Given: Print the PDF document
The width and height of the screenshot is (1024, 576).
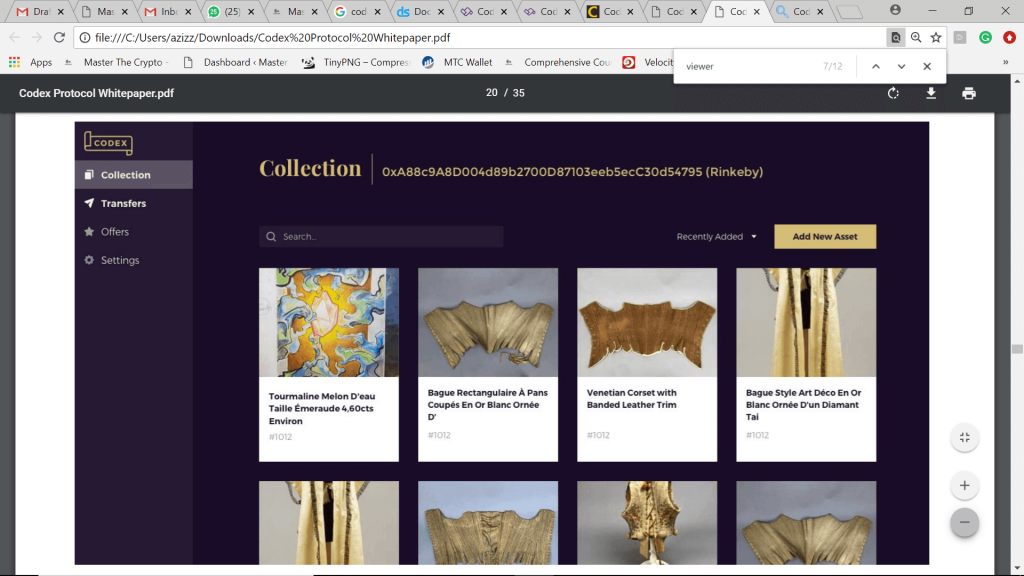Looking at the screenshot, I should tap(969, 93).
